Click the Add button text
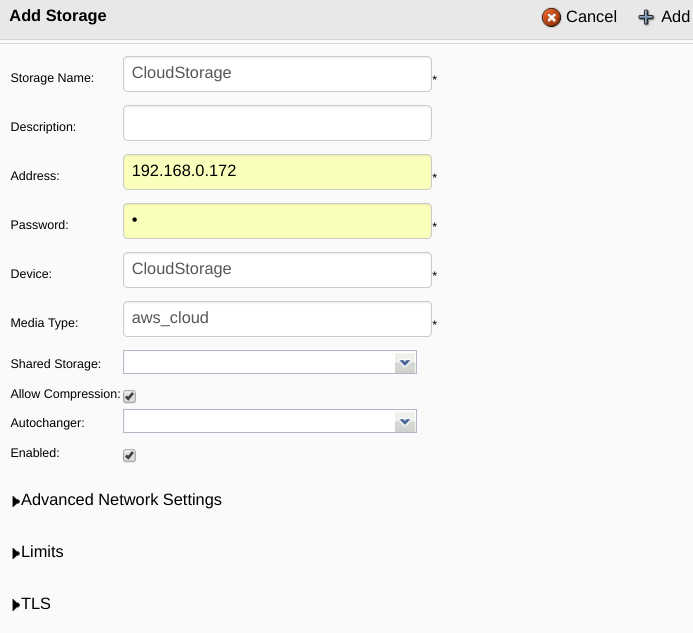Screen dimensions: 693x633 [x=675, y=17]
